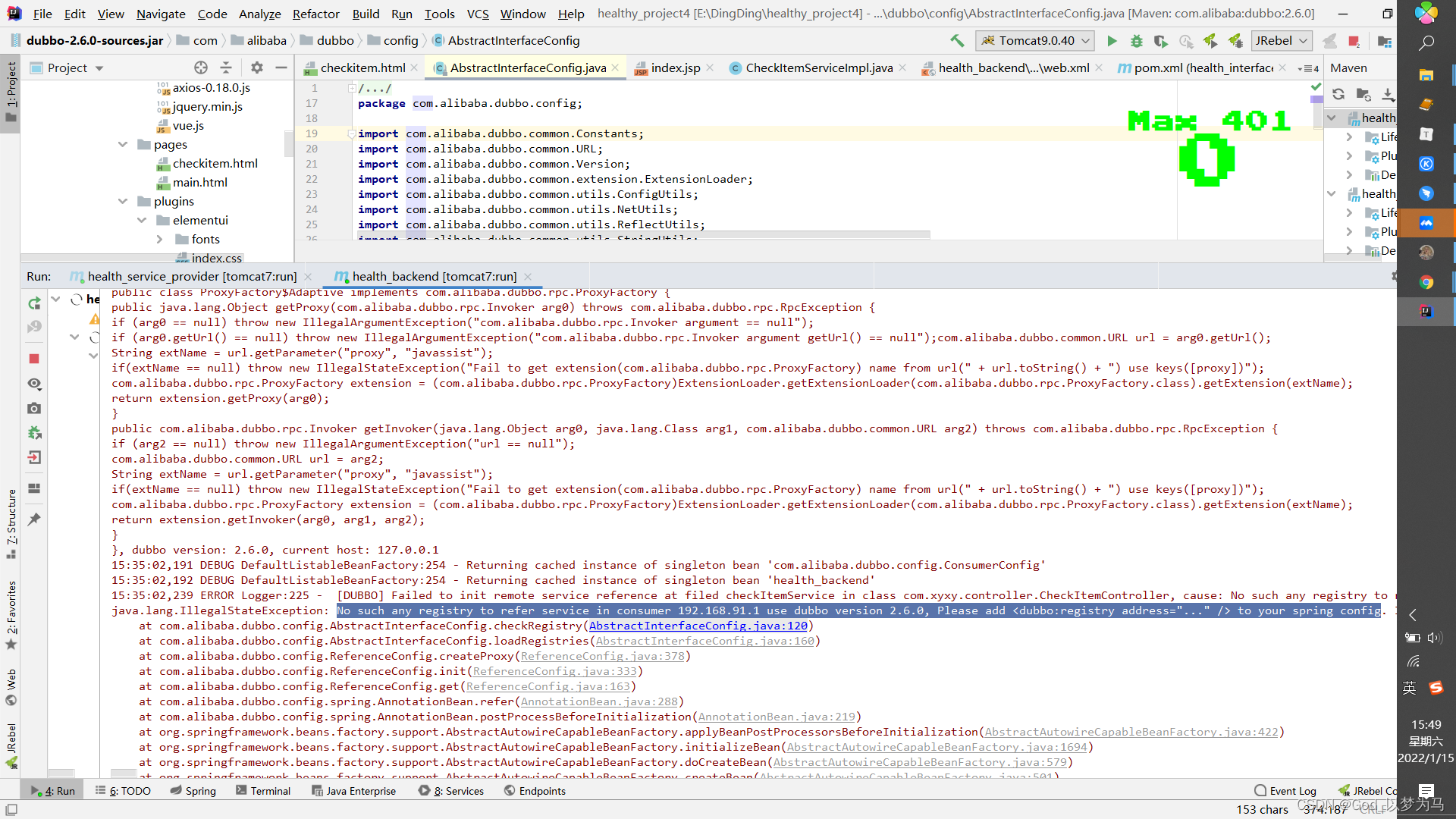Click Run with Coverage shield icon
The width and height of the screenshot is (1456, 819).
click(1160, 41)
